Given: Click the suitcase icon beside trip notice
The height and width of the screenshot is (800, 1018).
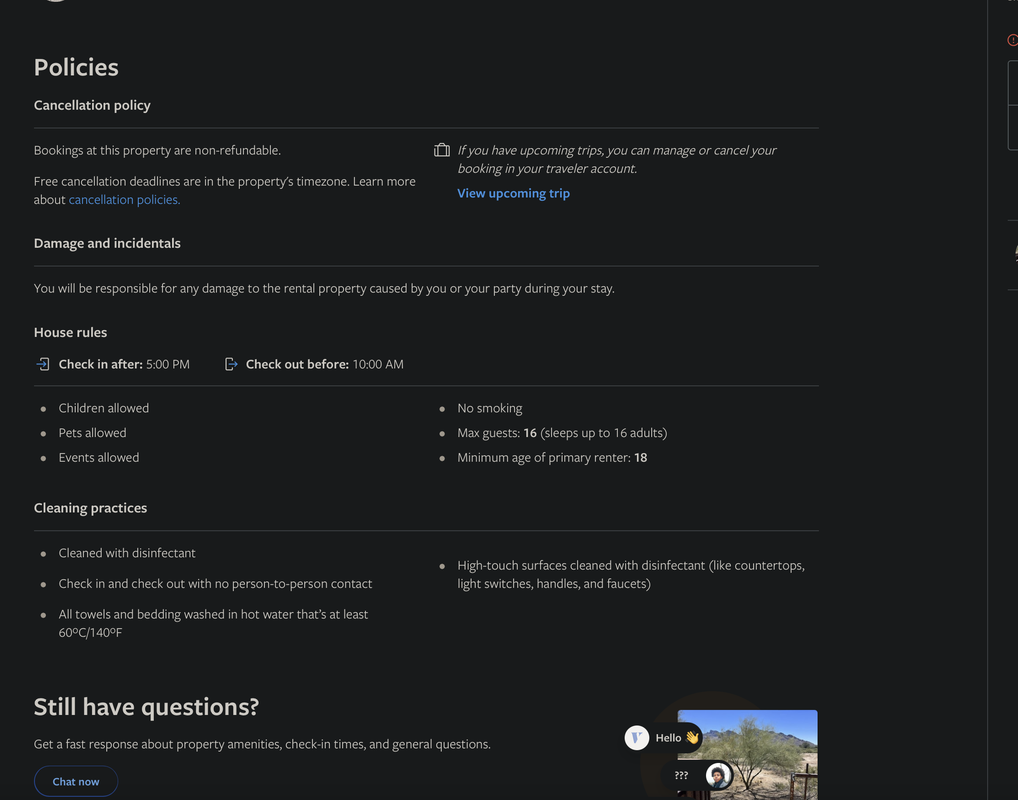Looking at the screenshot, I should point(441,151).
